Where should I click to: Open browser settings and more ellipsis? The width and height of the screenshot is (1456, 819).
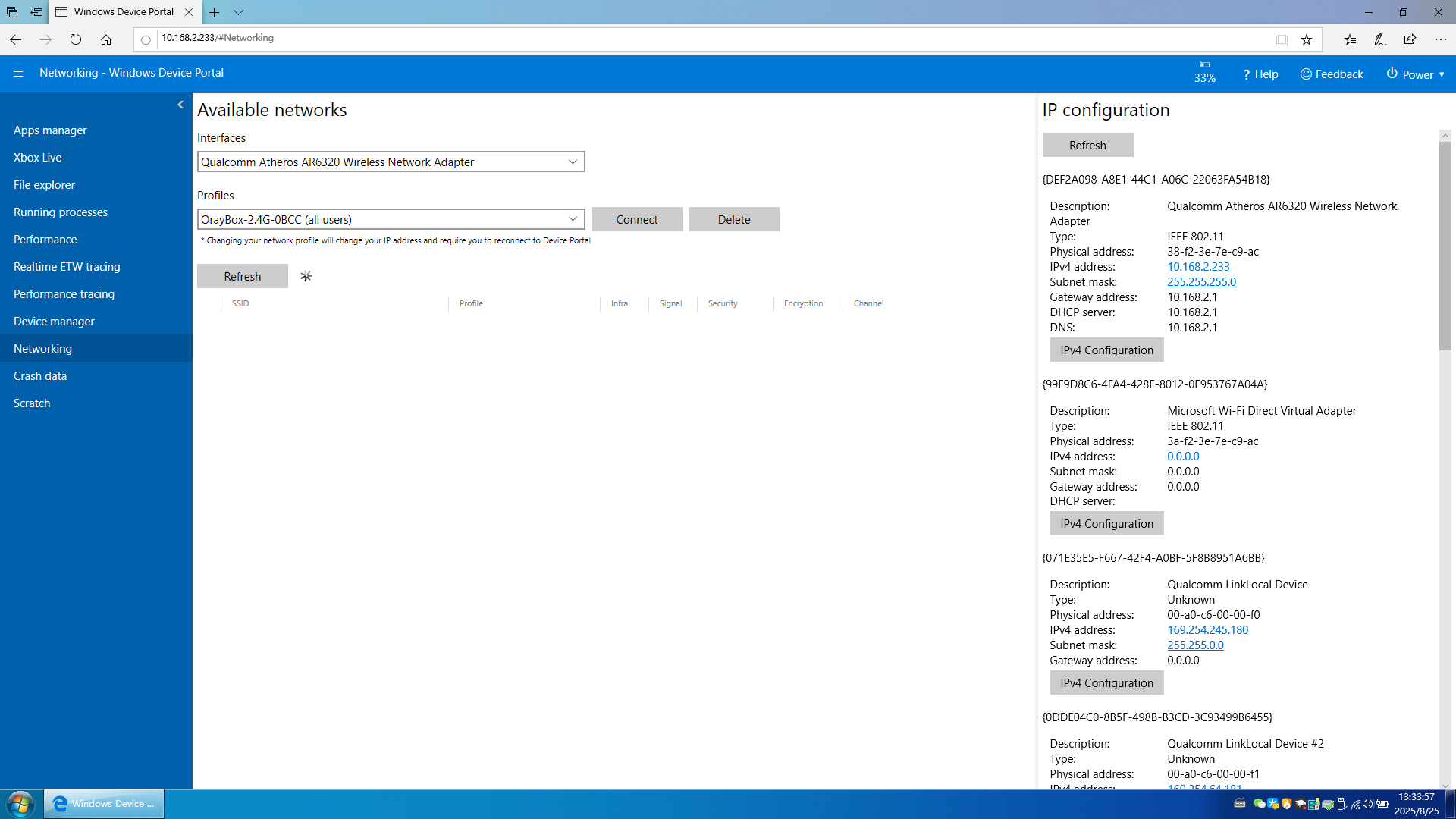coord(1441,39)
